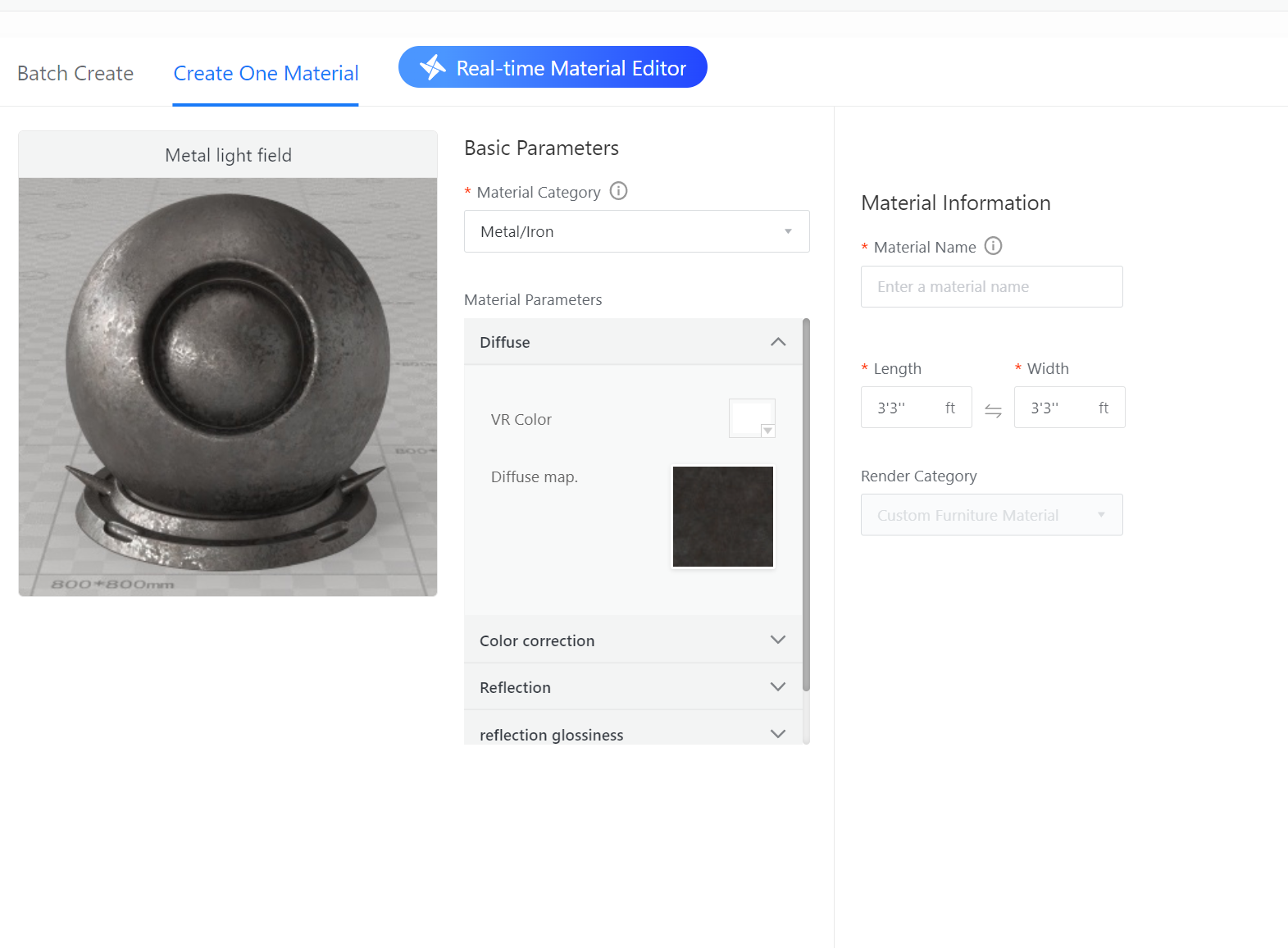Expand the Color correction section
Viewport: 1288px width, 948px height.
click(778, 640)
